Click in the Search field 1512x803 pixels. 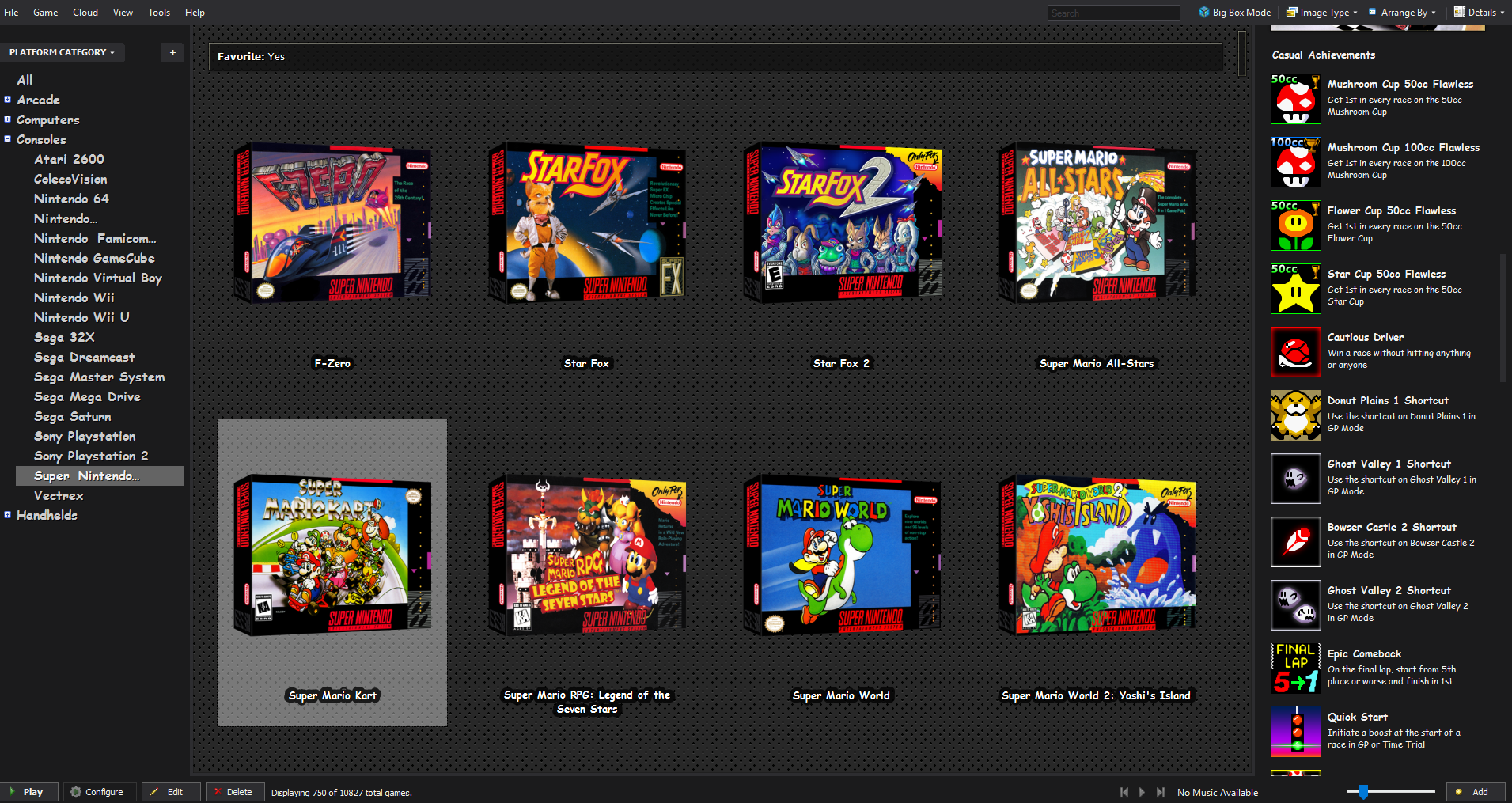point(1114,13)
